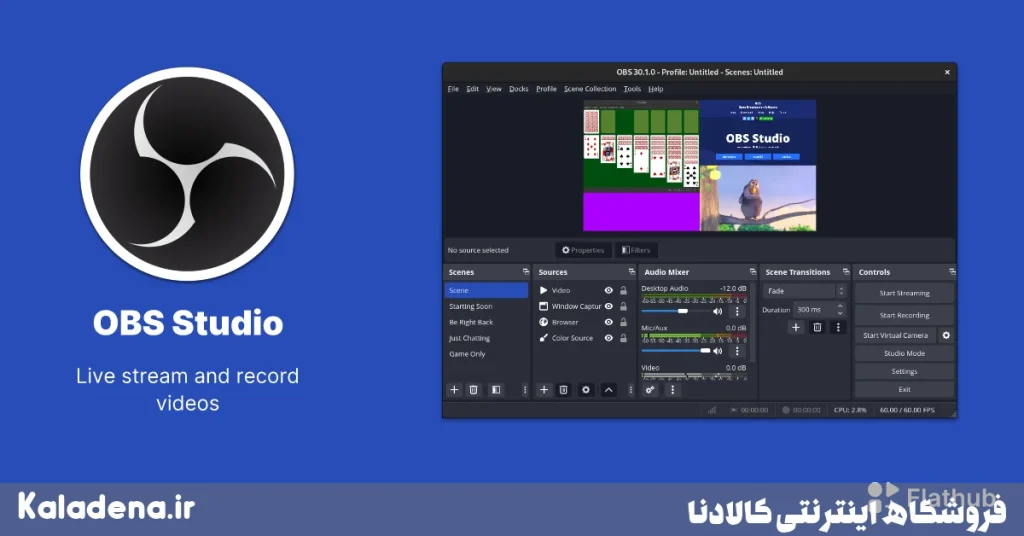Pop out the Controls dock float icon
1024x536 pixels.
[952, 272]
